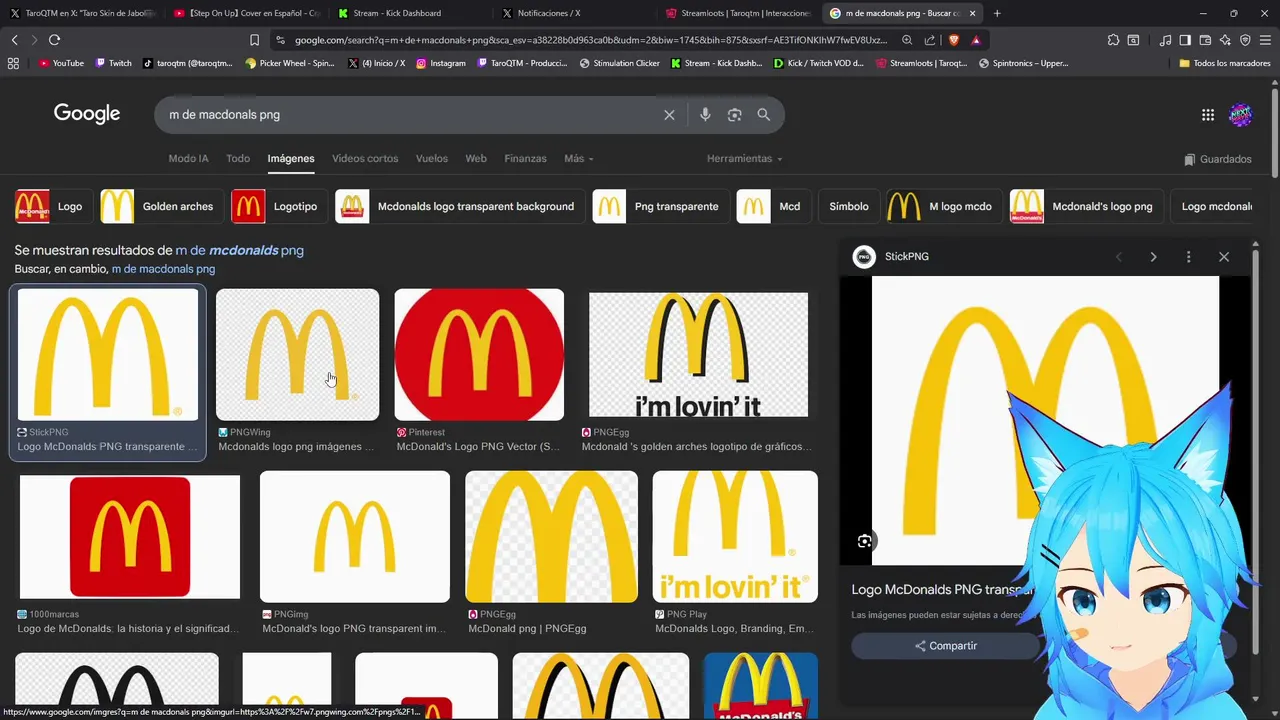This screenshot has width=1280, height=720.
Task: Open the tab grid icon in the bookmarks bar
Action: [x=13, y=63]
